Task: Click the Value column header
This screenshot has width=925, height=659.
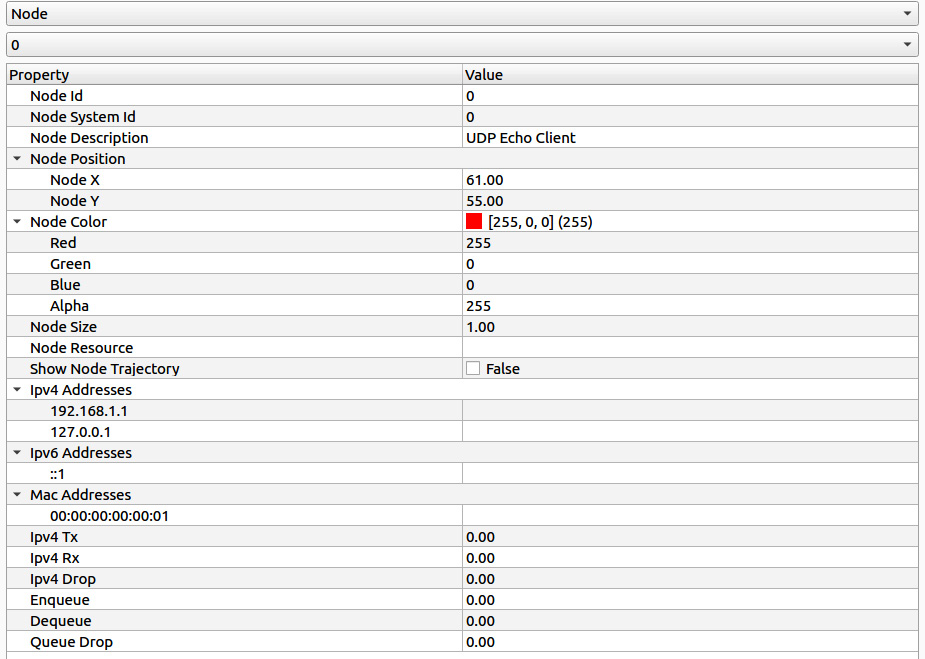Action: [690, 75]
